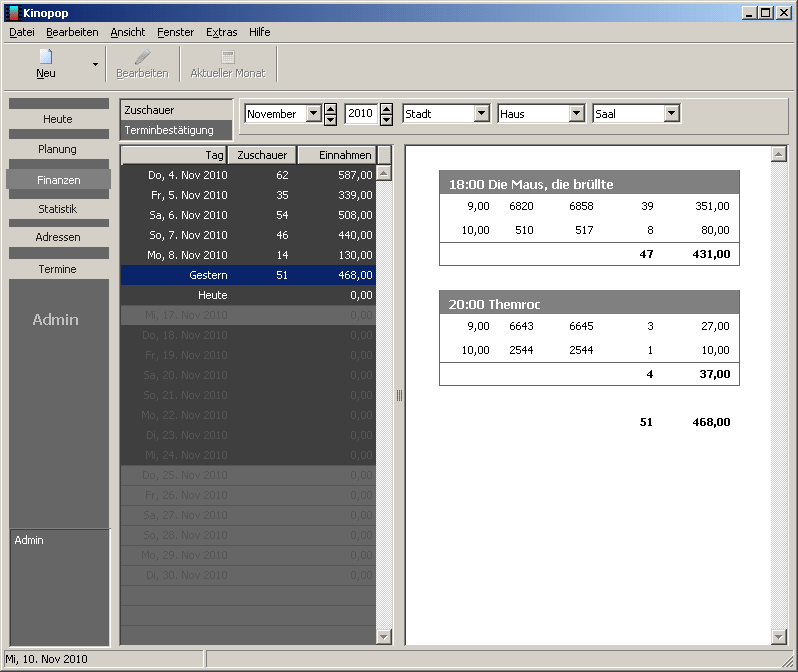Open the Planung section in sidebar

(x=57, y=149)
